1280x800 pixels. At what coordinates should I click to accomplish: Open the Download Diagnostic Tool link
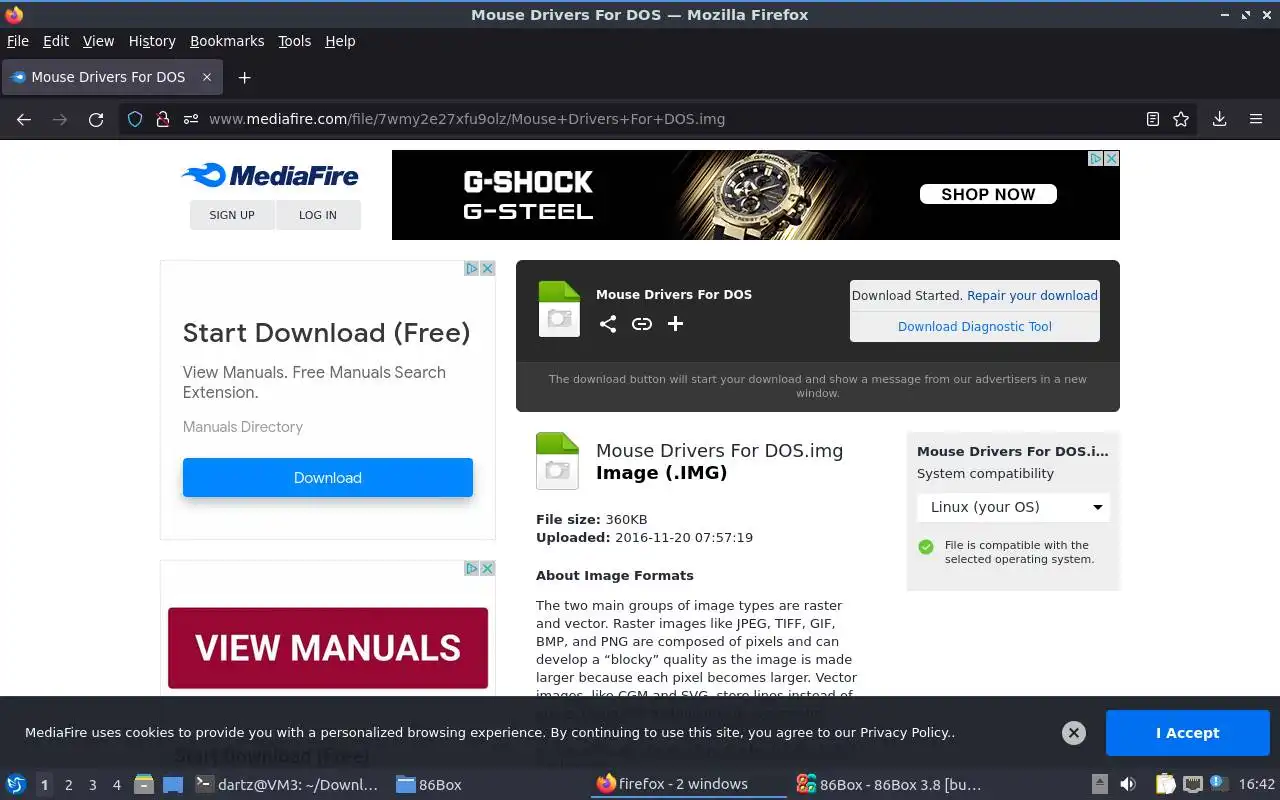point(975,326)
